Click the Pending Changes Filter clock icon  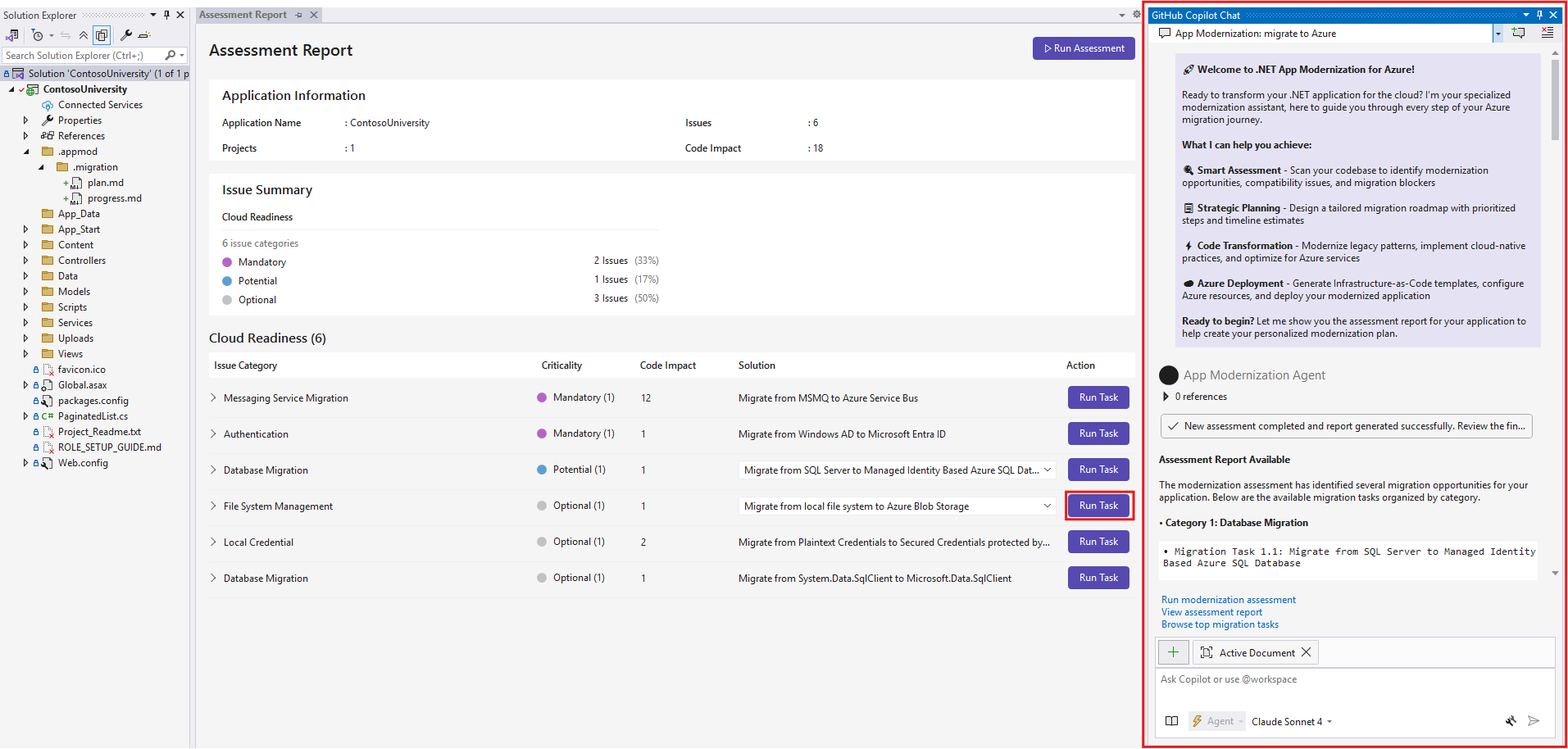tap(38, 35)
